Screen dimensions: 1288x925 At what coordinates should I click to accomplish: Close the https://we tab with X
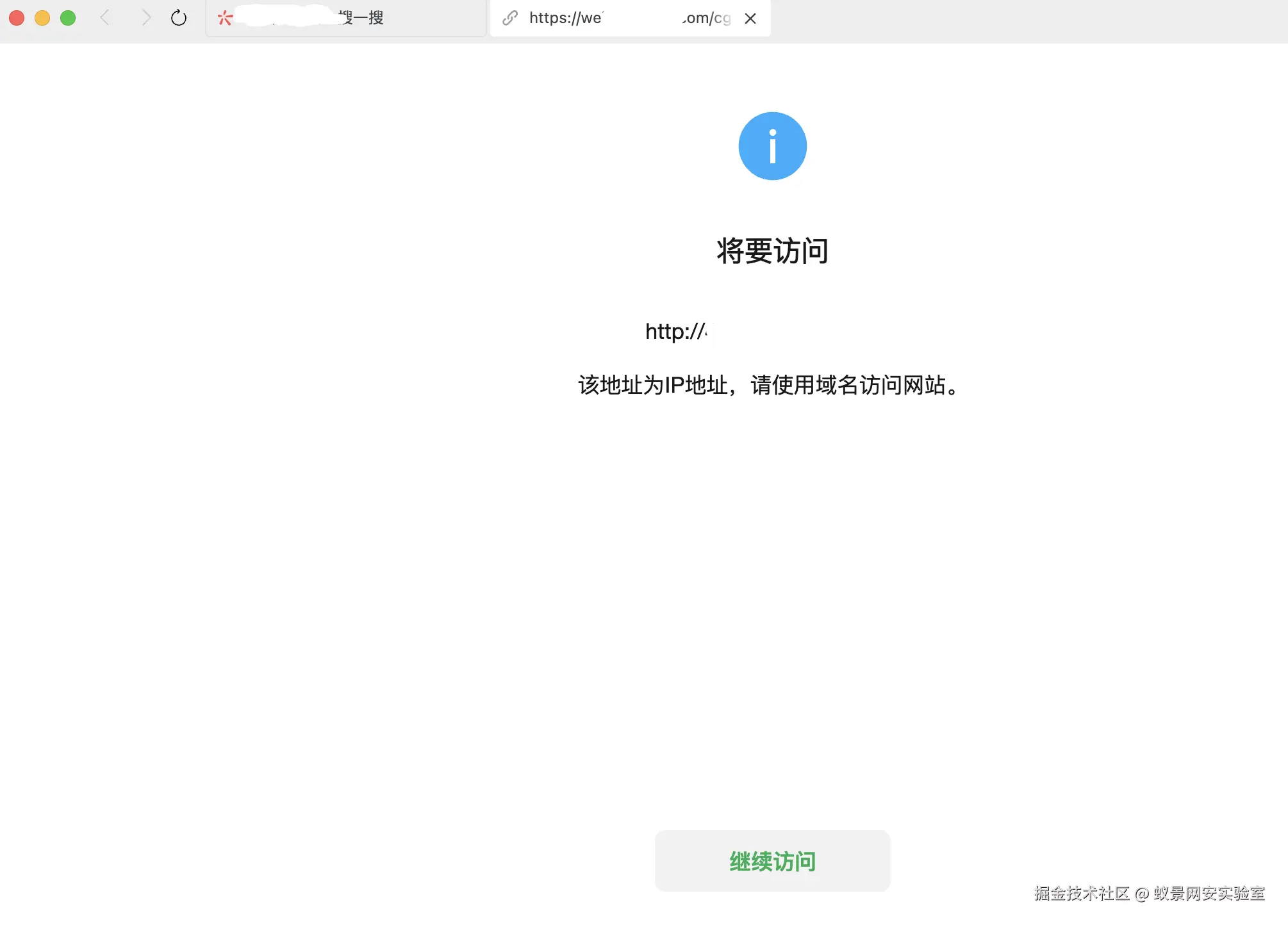(x=750, y=19)
